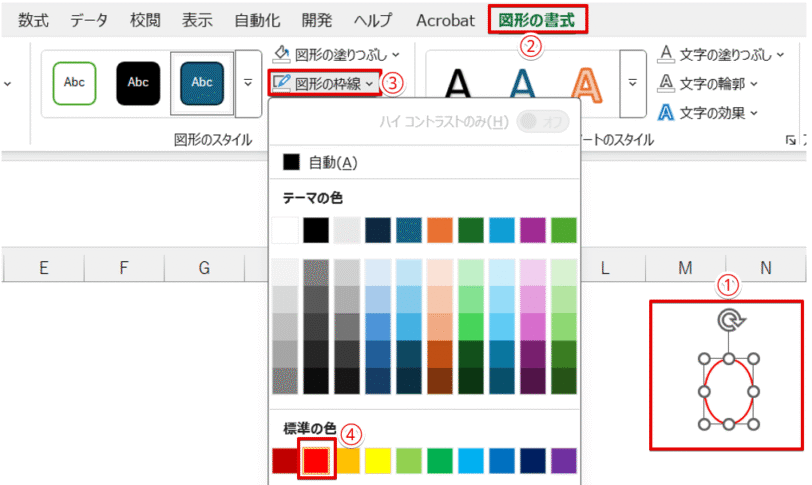The image size is (812, 485).
Task: Select blue standard color
Action: (502, 461)
